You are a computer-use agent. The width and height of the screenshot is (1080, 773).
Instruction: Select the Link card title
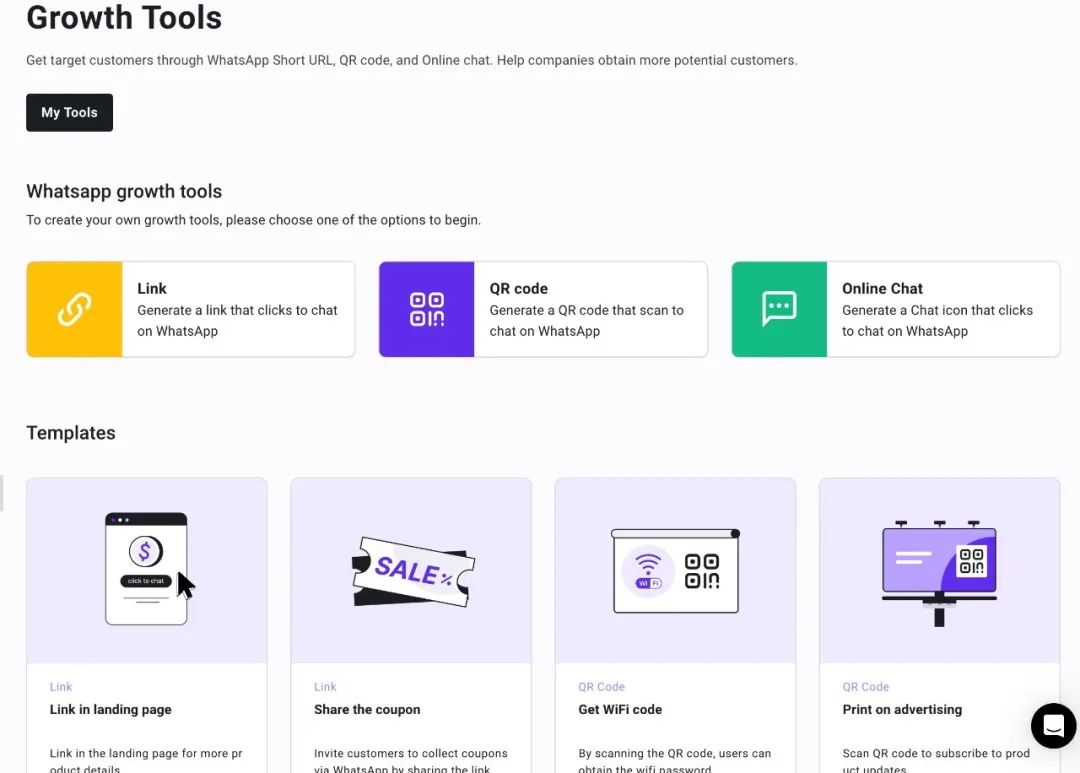(152, 289)
